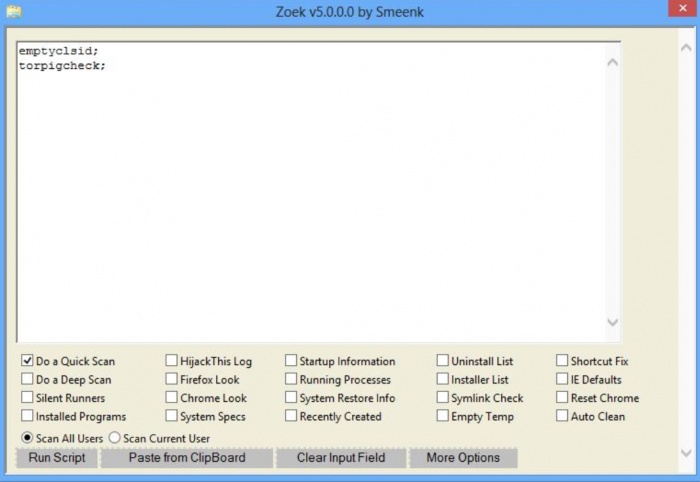Viewport: 700px width, 482px height.
Task: Open More Options
Action: [463, 458]
